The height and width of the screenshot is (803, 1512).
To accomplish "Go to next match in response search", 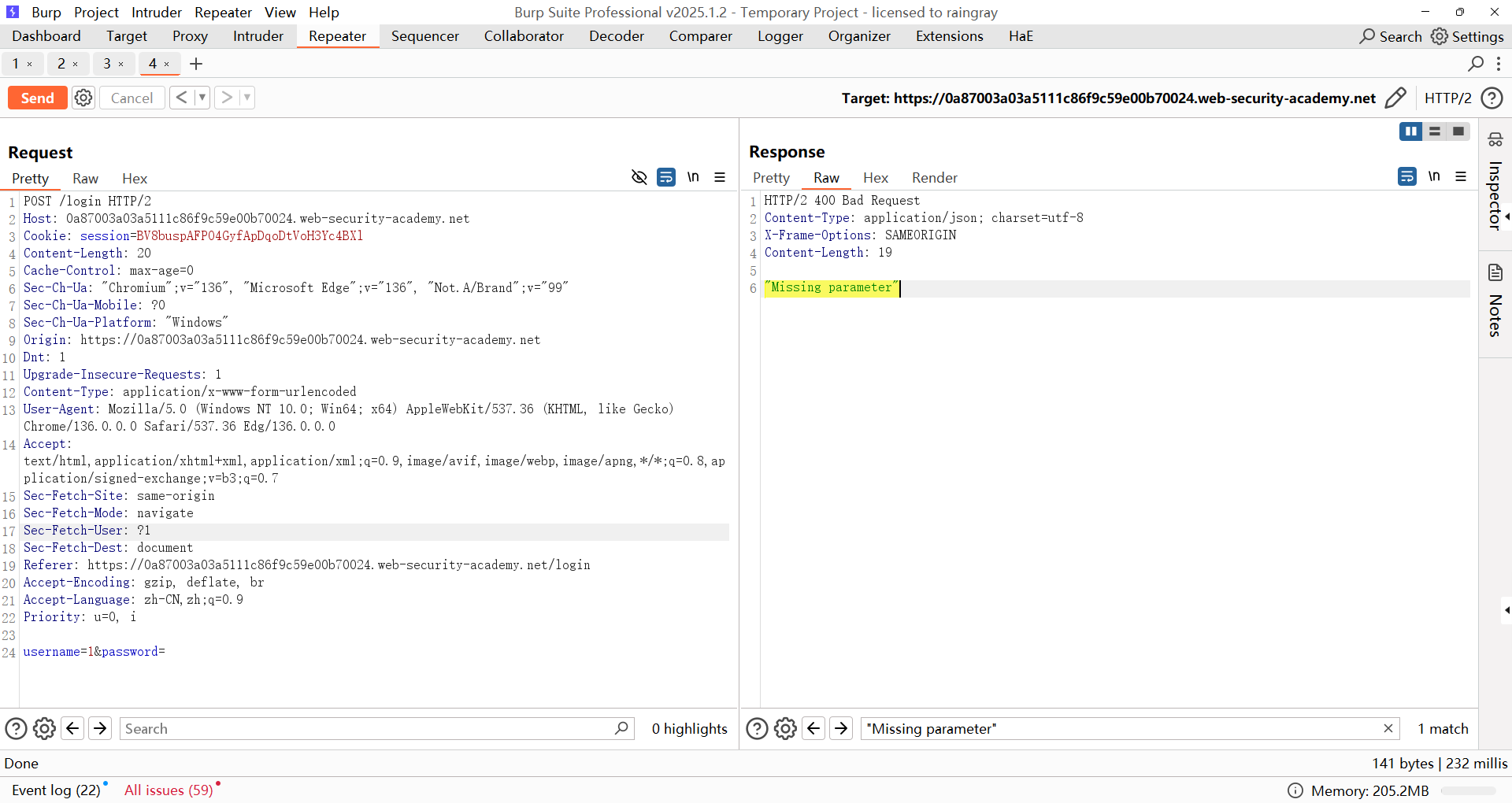I will pyautogui.click(x=841, y=728).
